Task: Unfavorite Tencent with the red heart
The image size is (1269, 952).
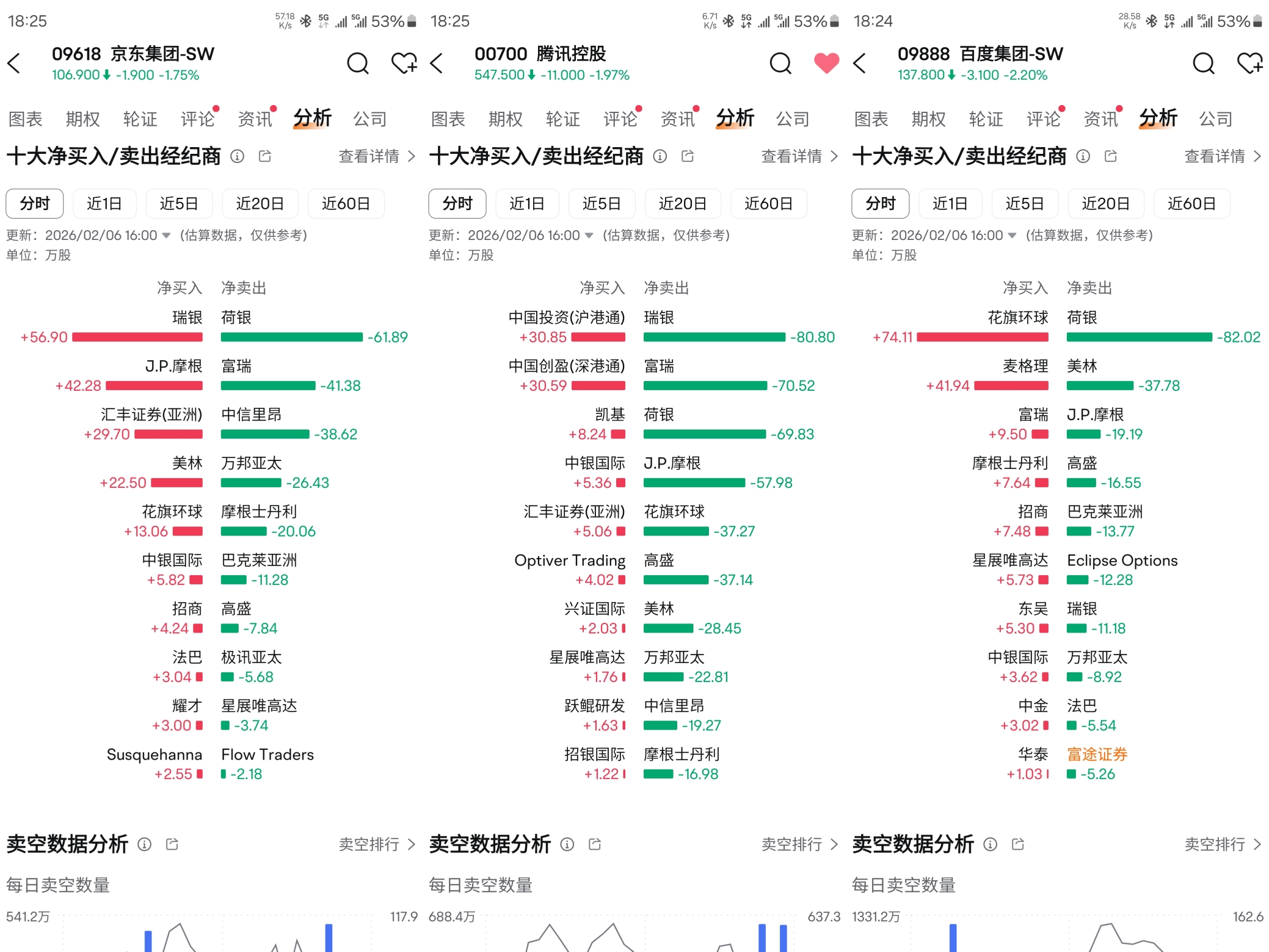Action: pyautogui.click(x=826, y=63)
